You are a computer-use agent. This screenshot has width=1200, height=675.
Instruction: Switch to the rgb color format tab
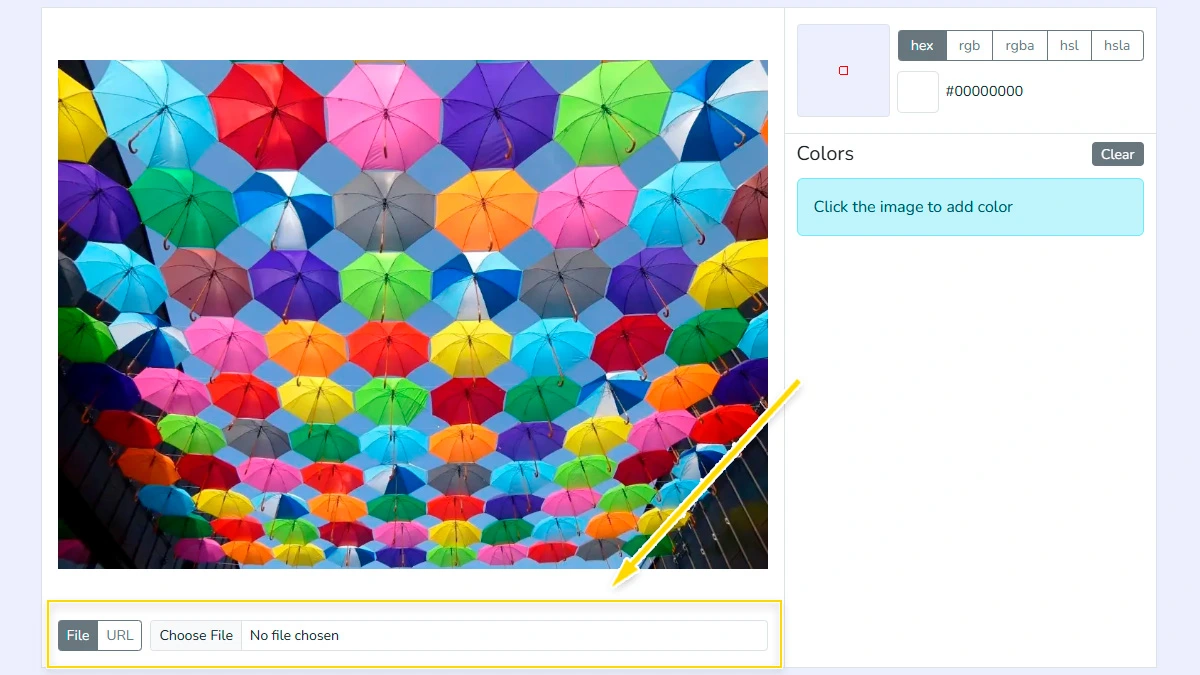pyautogui.click(x=968, y=45)
